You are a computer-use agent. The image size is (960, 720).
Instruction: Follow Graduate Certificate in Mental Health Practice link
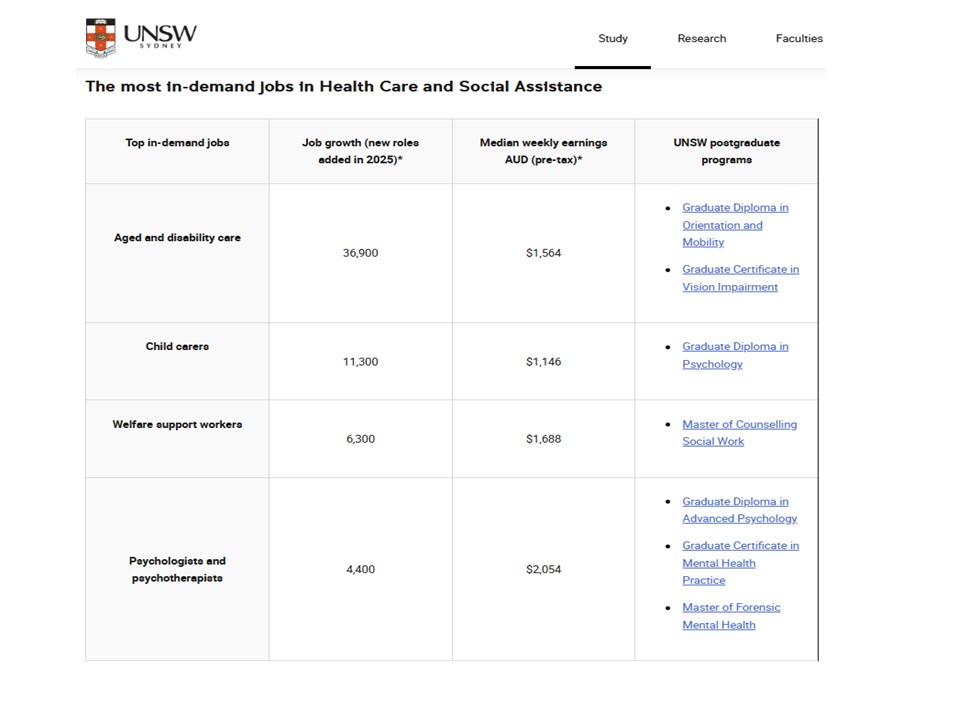coord(740,563)
